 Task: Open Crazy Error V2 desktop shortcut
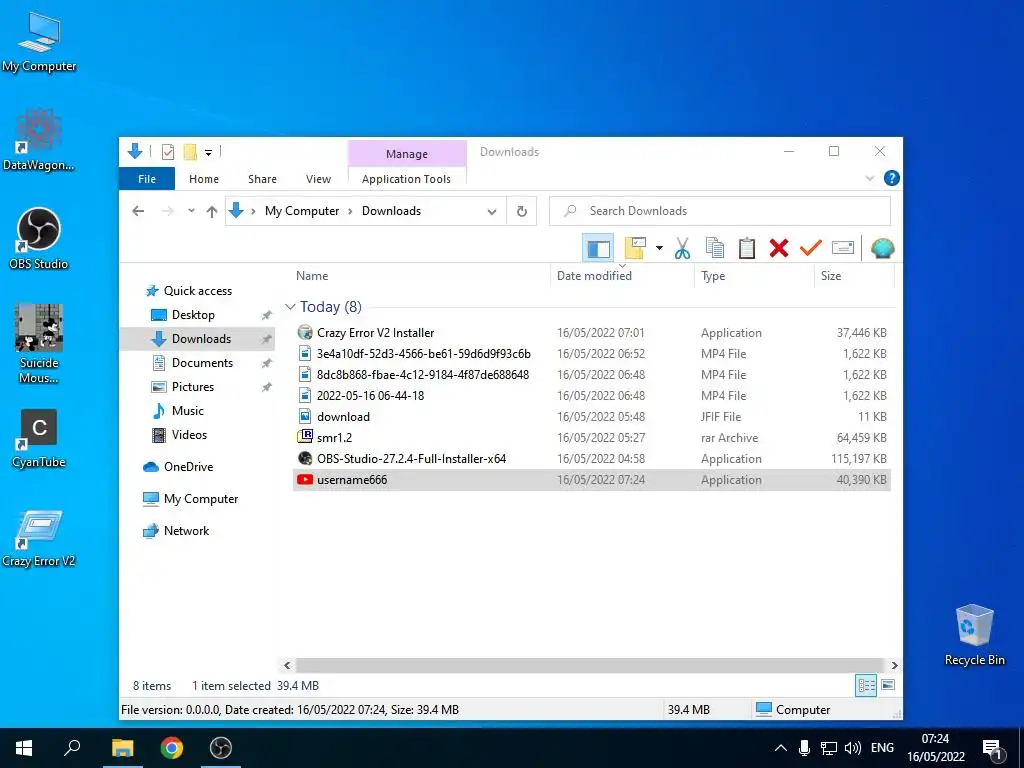click(39, 538)
